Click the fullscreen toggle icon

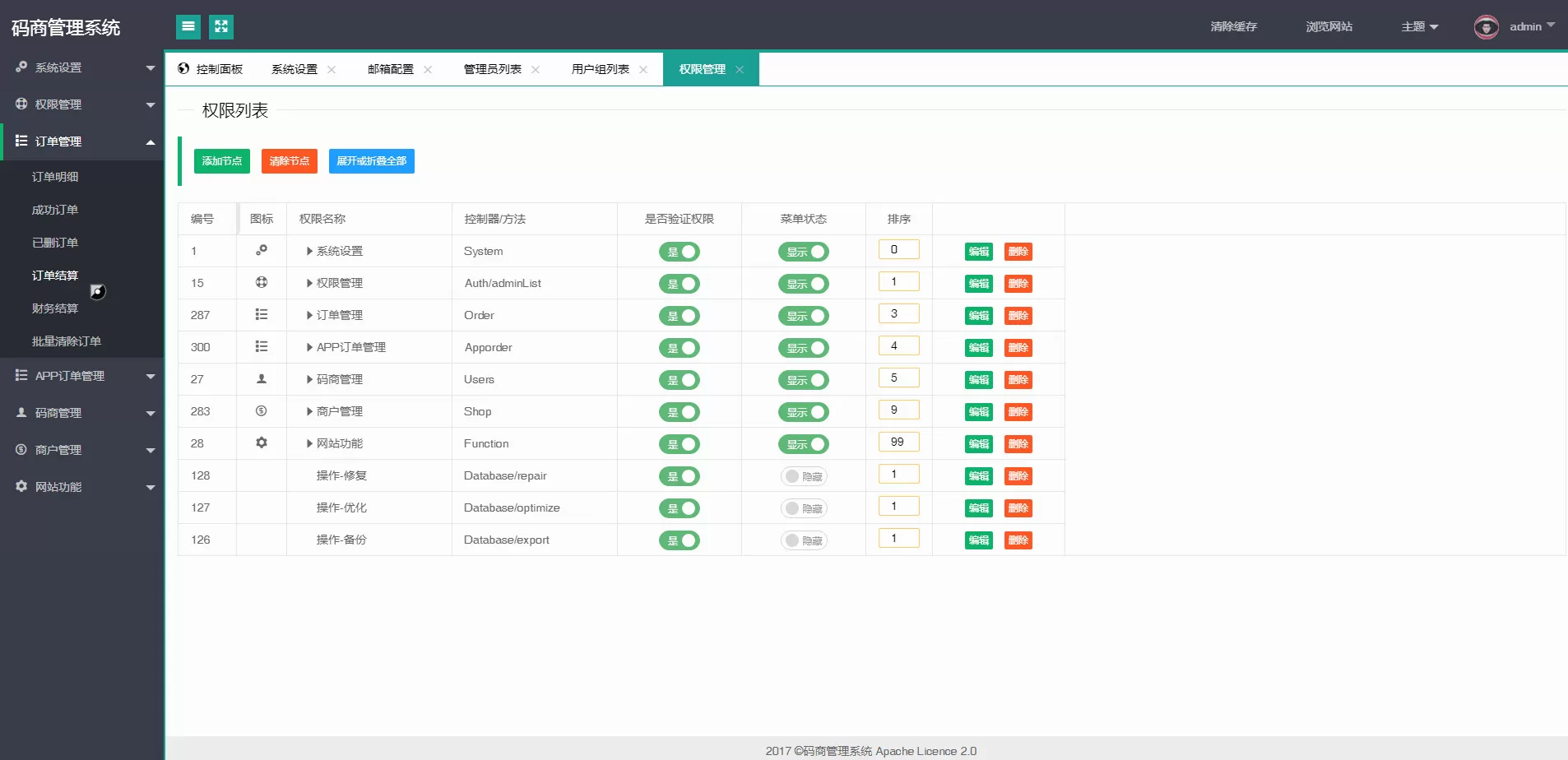pos(221,27)
